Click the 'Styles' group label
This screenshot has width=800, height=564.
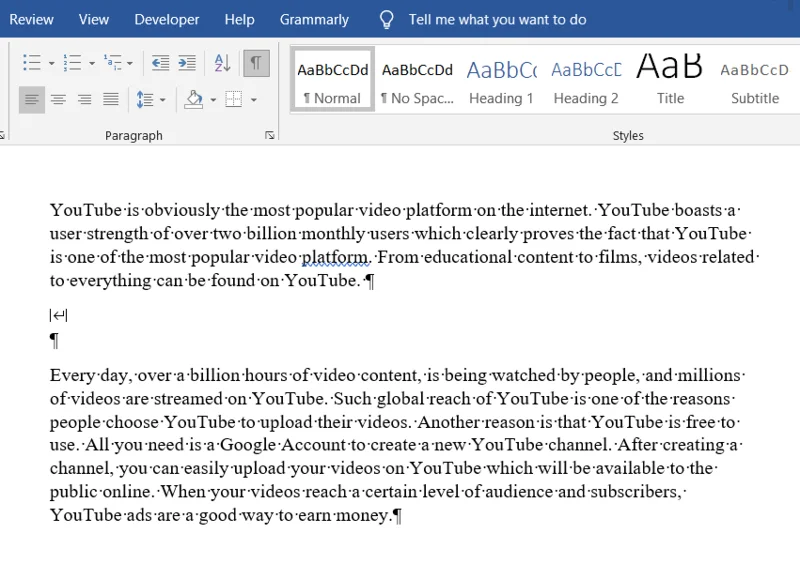click(628, 135)
